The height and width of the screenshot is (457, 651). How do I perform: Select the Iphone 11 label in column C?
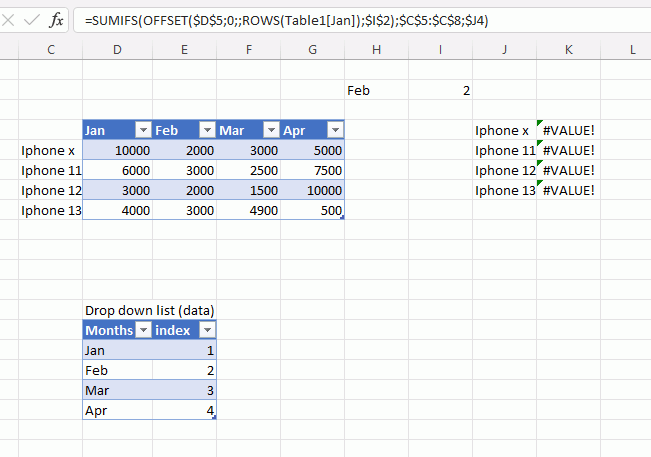point(51,170)
